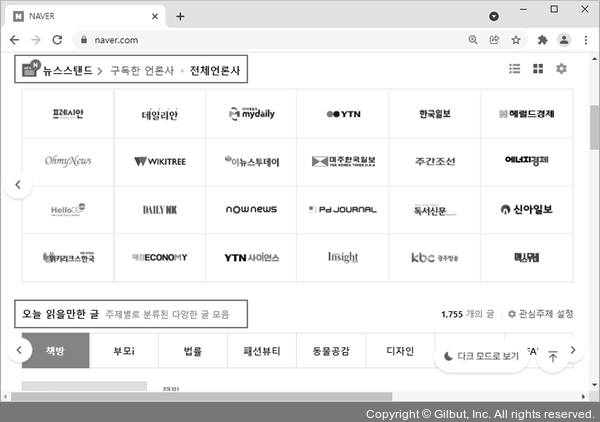The width and height of the screenshot is (600, 422).
Task: Switch newsstand to list view
Action: point(514,68)
